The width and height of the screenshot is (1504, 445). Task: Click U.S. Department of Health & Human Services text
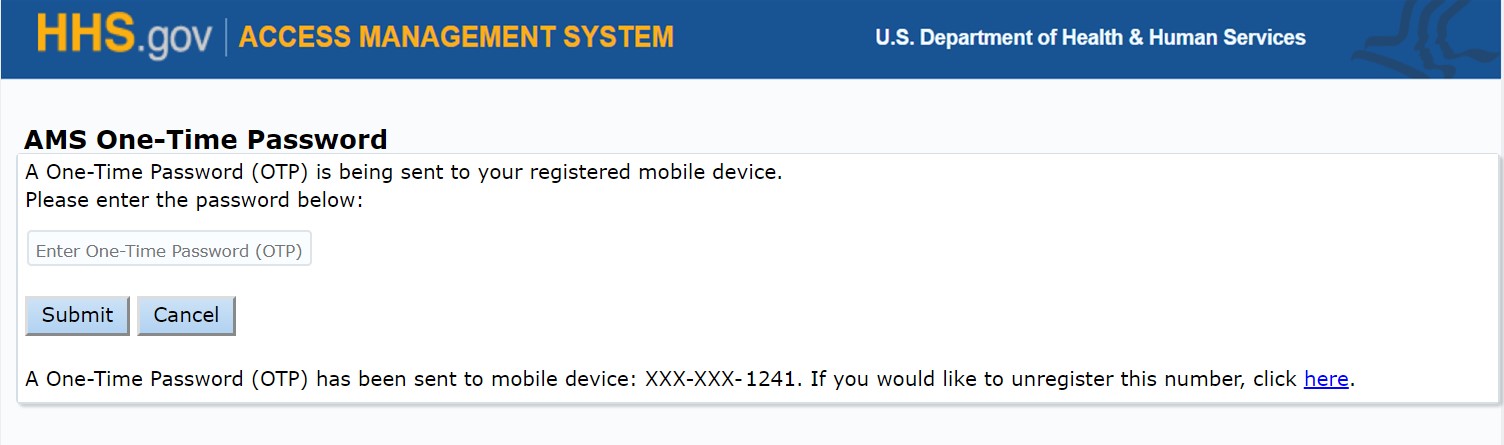[1090, 38]
